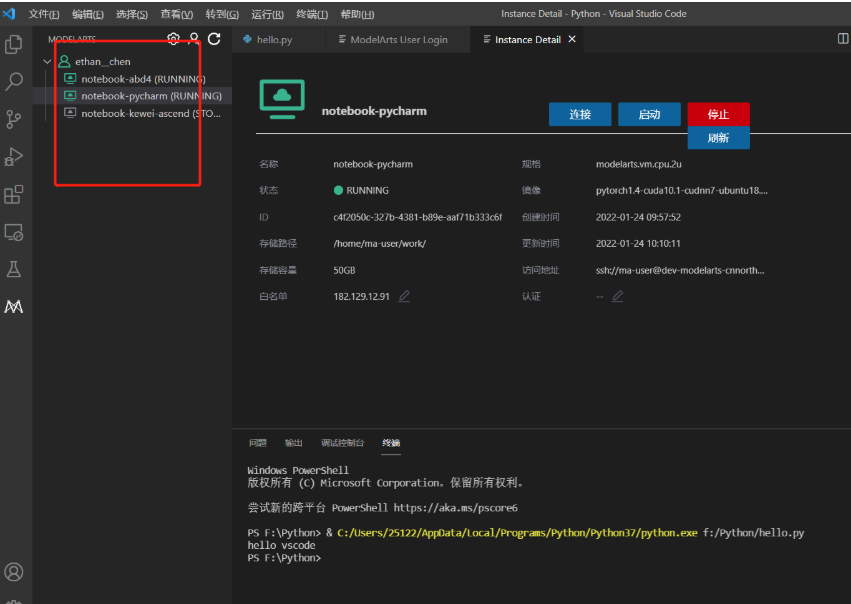
Task: Open Source Control view
Action: coord(14,119)
